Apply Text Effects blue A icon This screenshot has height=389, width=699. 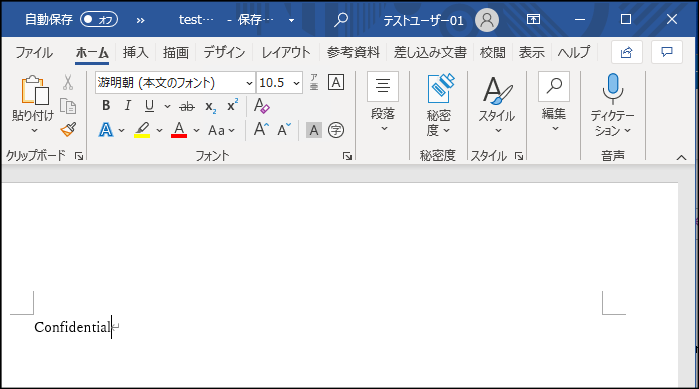(x=106, y=130)
